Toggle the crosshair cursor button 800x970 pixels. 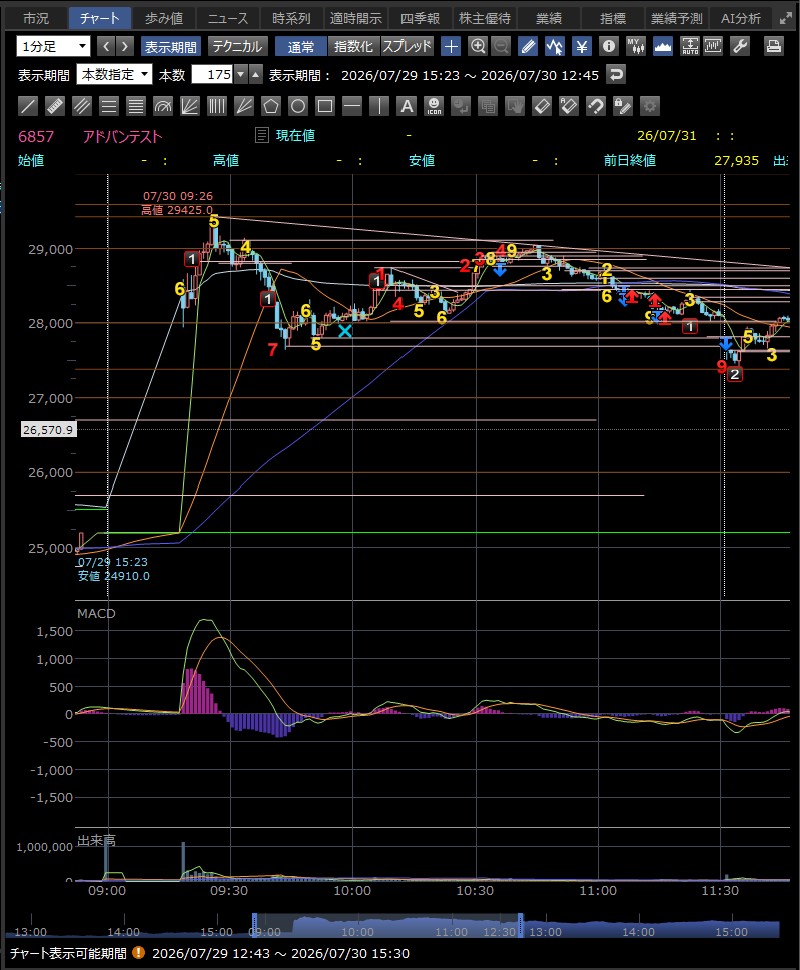[x=451, y=46]
